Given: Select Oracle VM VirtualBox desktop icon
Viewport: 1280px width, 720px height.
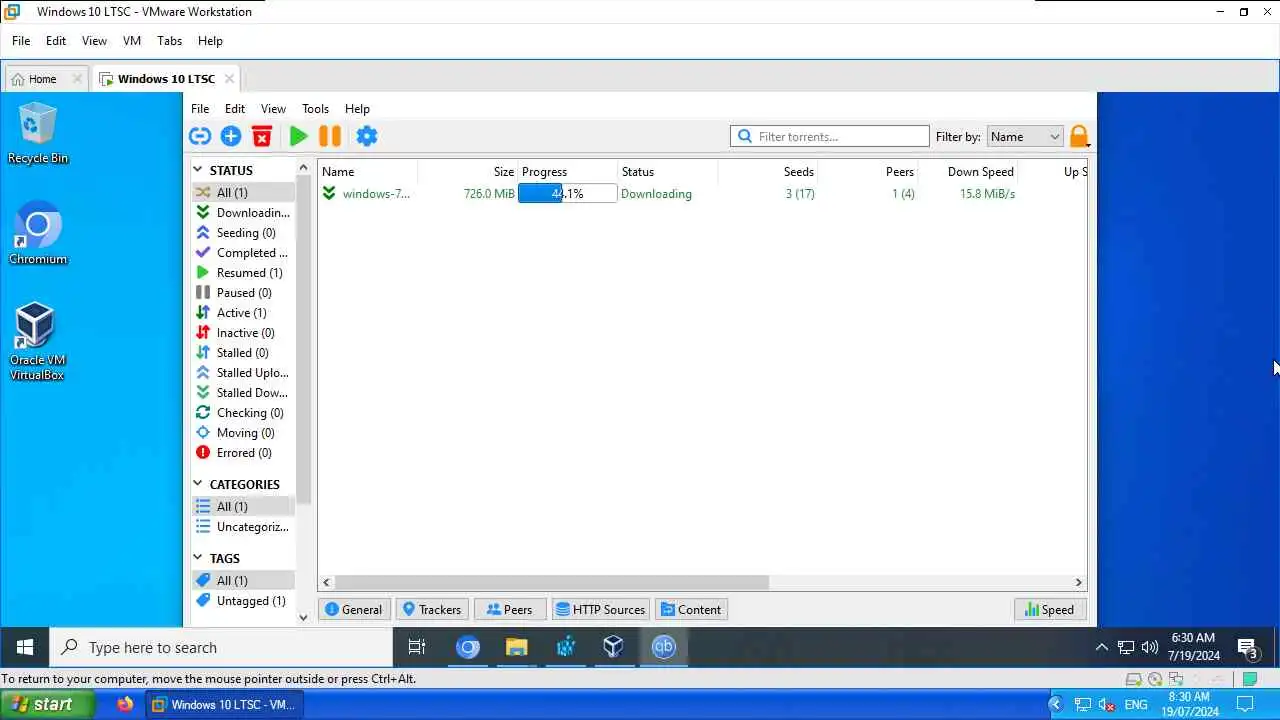Looking at the screenshot, I should click(x=38, y=342).
